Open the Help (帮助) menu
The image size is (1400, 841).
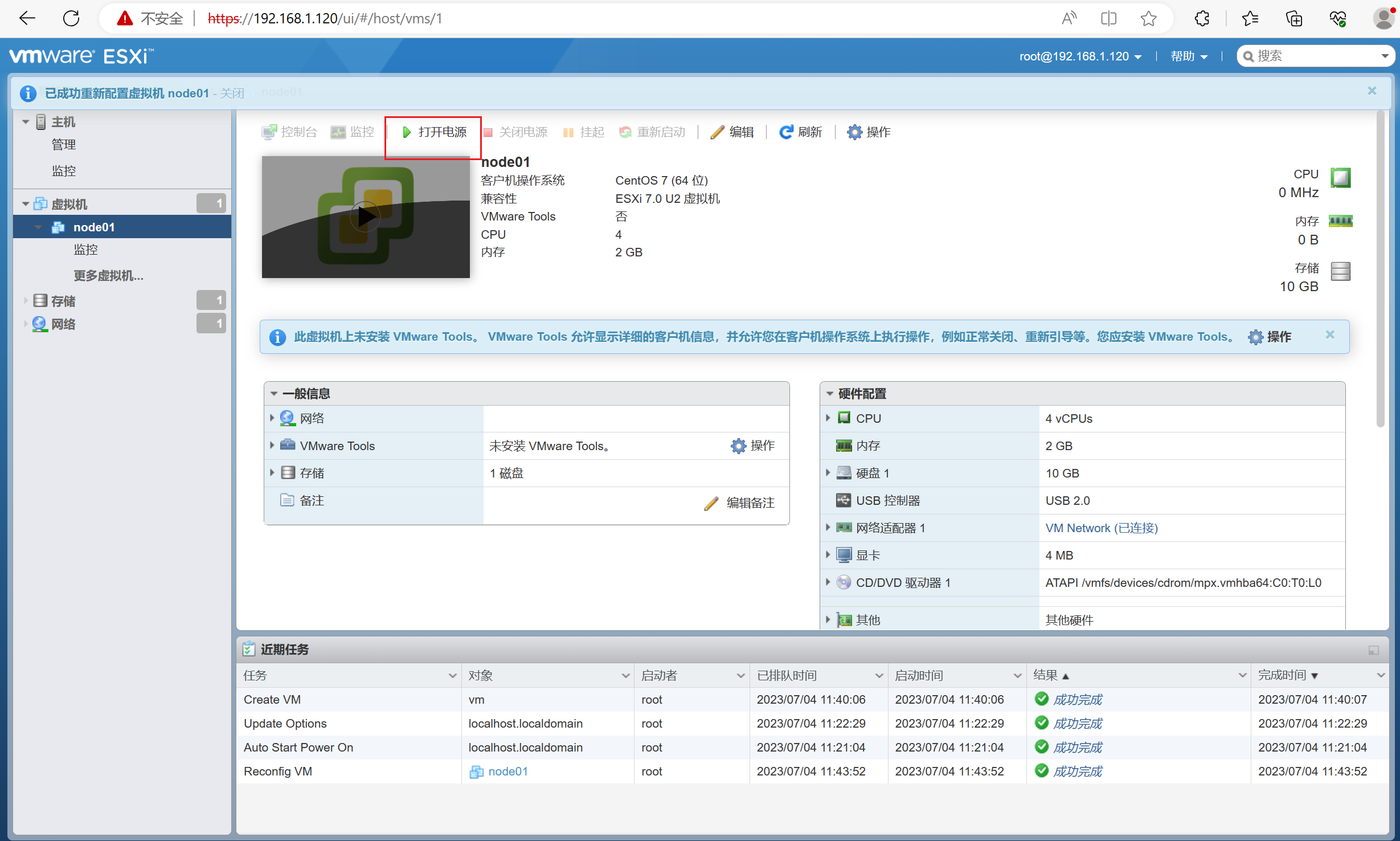point(1189,56)
